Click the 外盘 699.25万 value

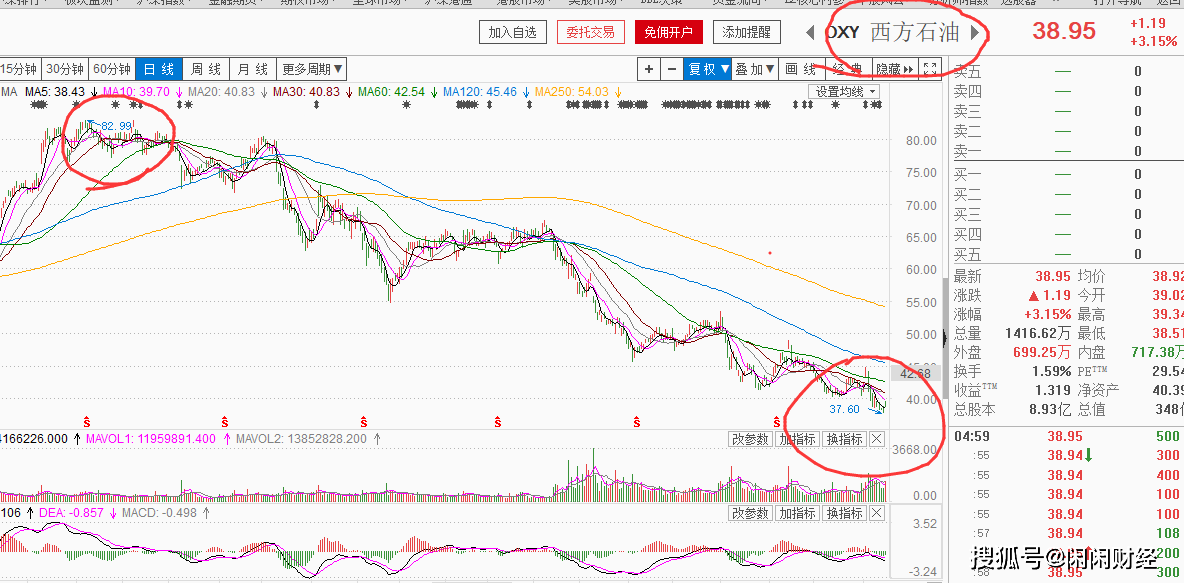coord(1043,352)
